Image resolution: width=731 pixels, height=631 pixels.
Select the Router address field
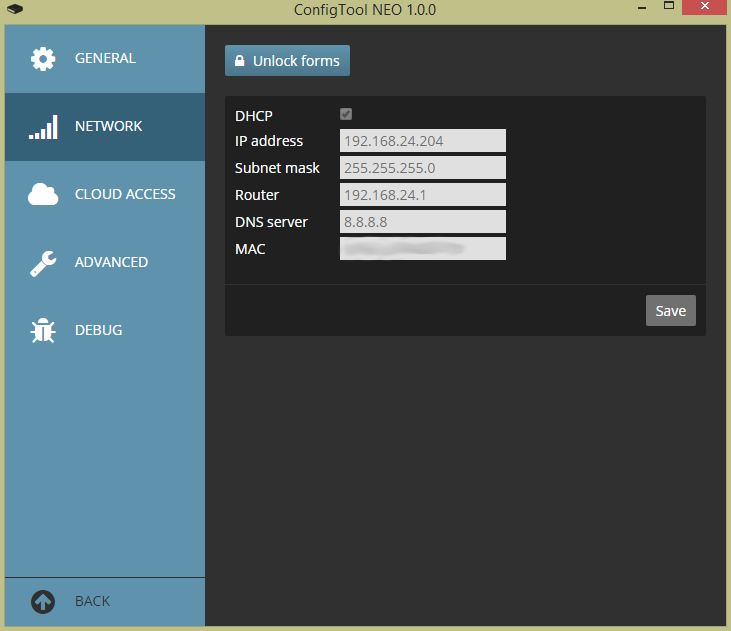(423, 195)
